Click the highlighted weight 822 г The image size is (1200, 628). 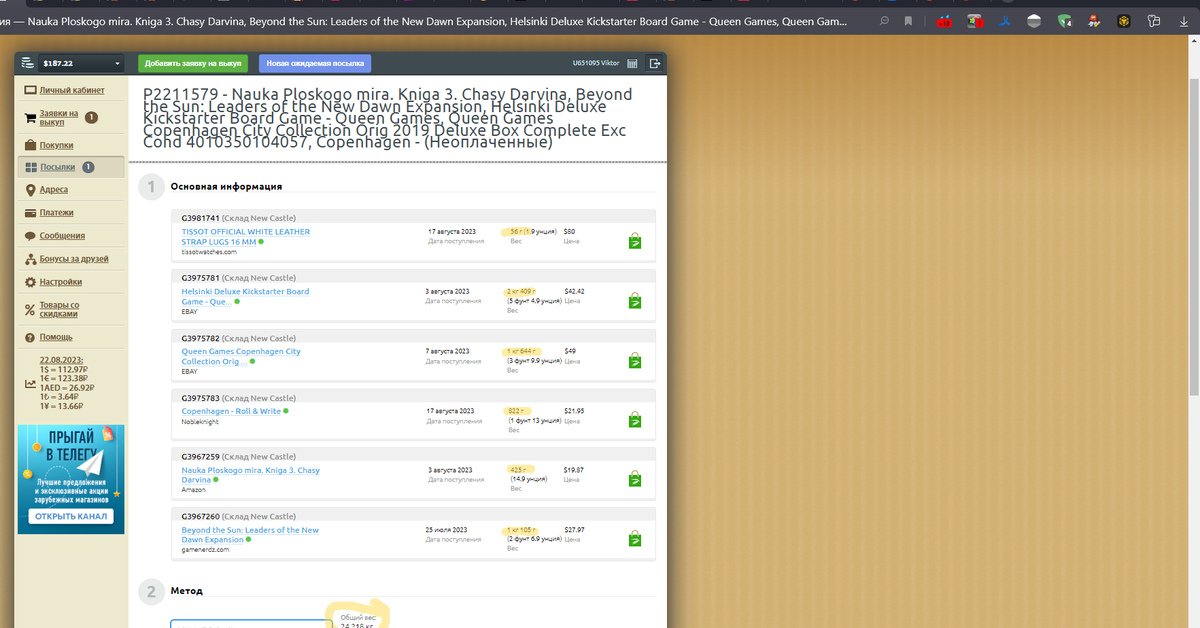[x=515, y=411]
